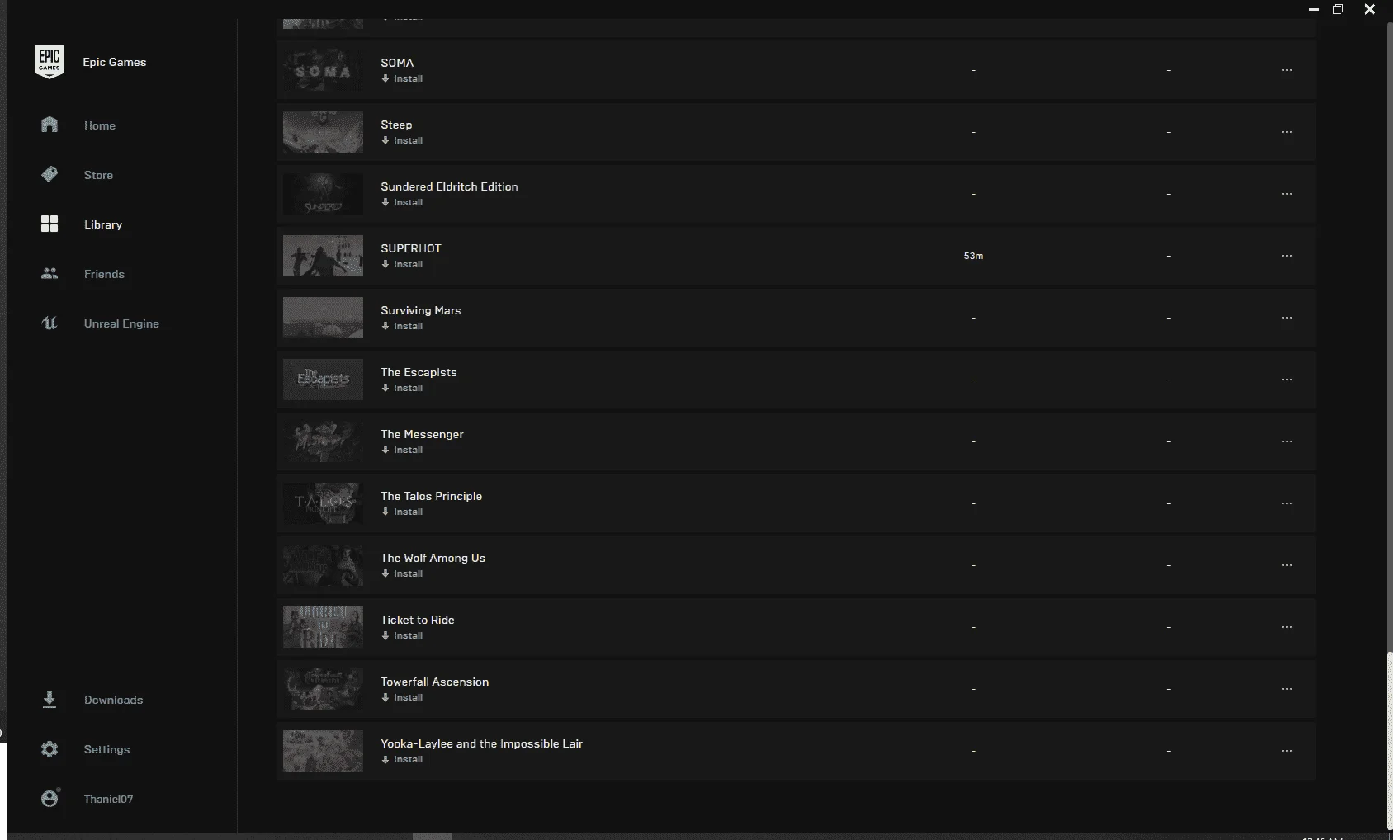Click the Ticket to Ride title text
The width and height of the screenshot is (1400, 840).
click(x=417, y=620)
